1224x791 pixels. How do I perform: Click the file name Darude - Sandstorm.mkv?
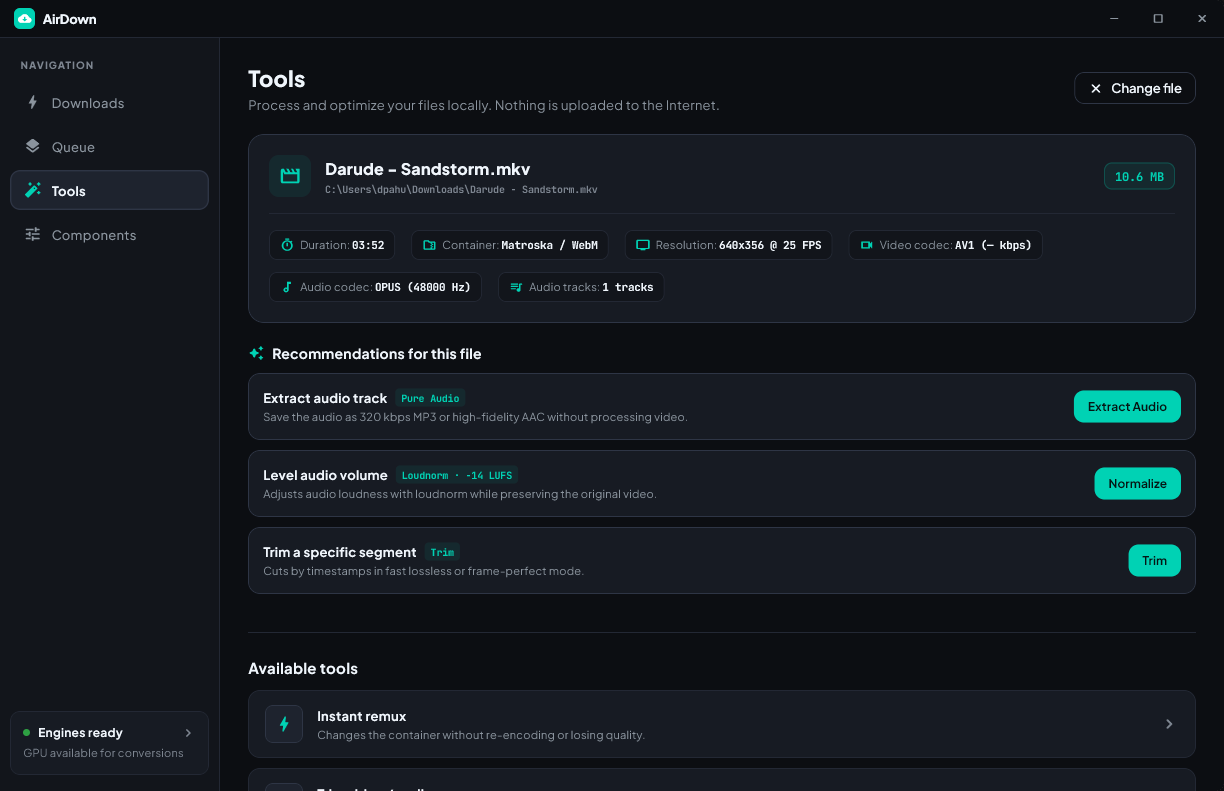pyautogui.click(x=428, y=169)
